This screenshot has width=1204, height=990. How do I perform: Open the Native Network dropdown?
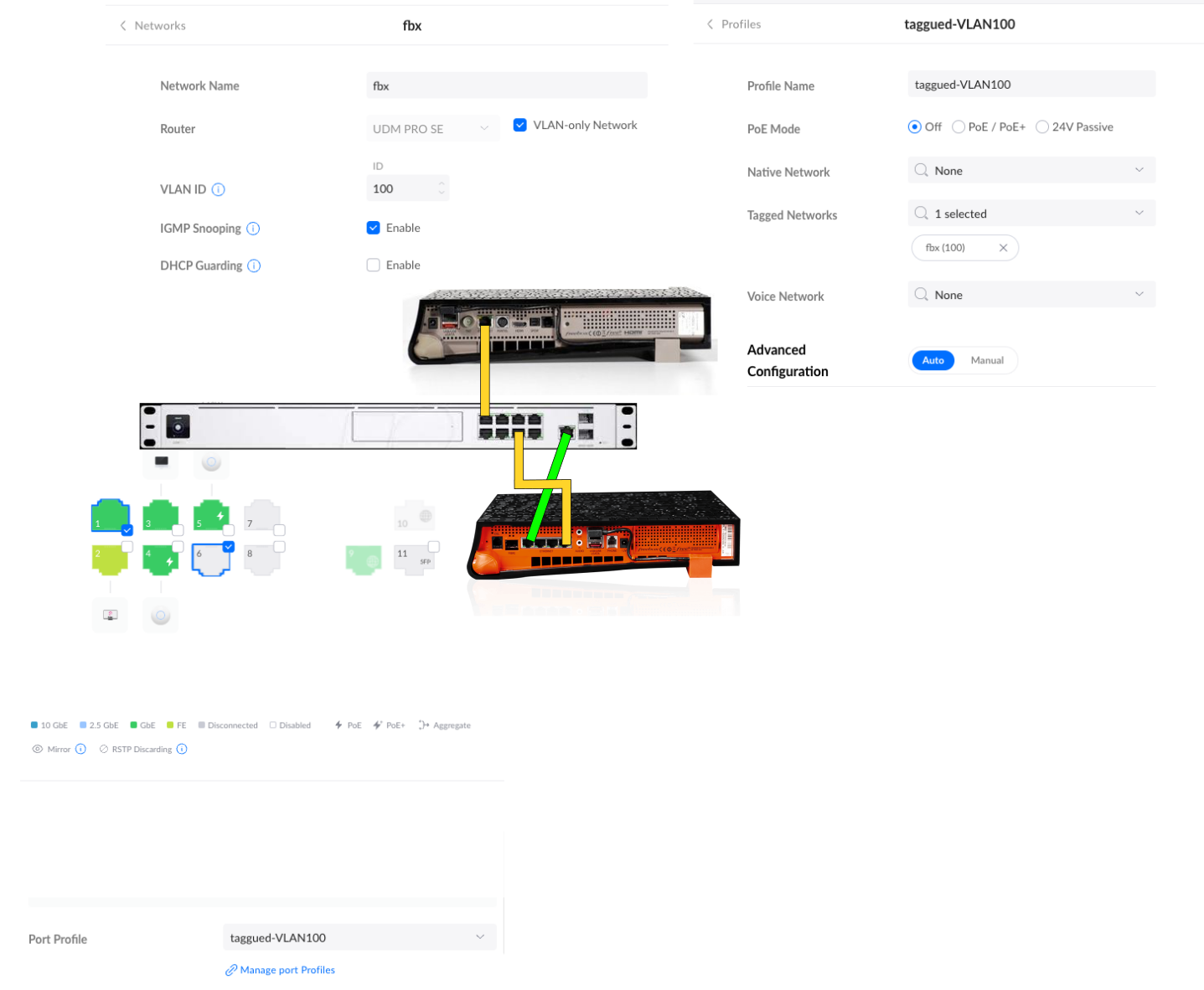pos(1031,171)
